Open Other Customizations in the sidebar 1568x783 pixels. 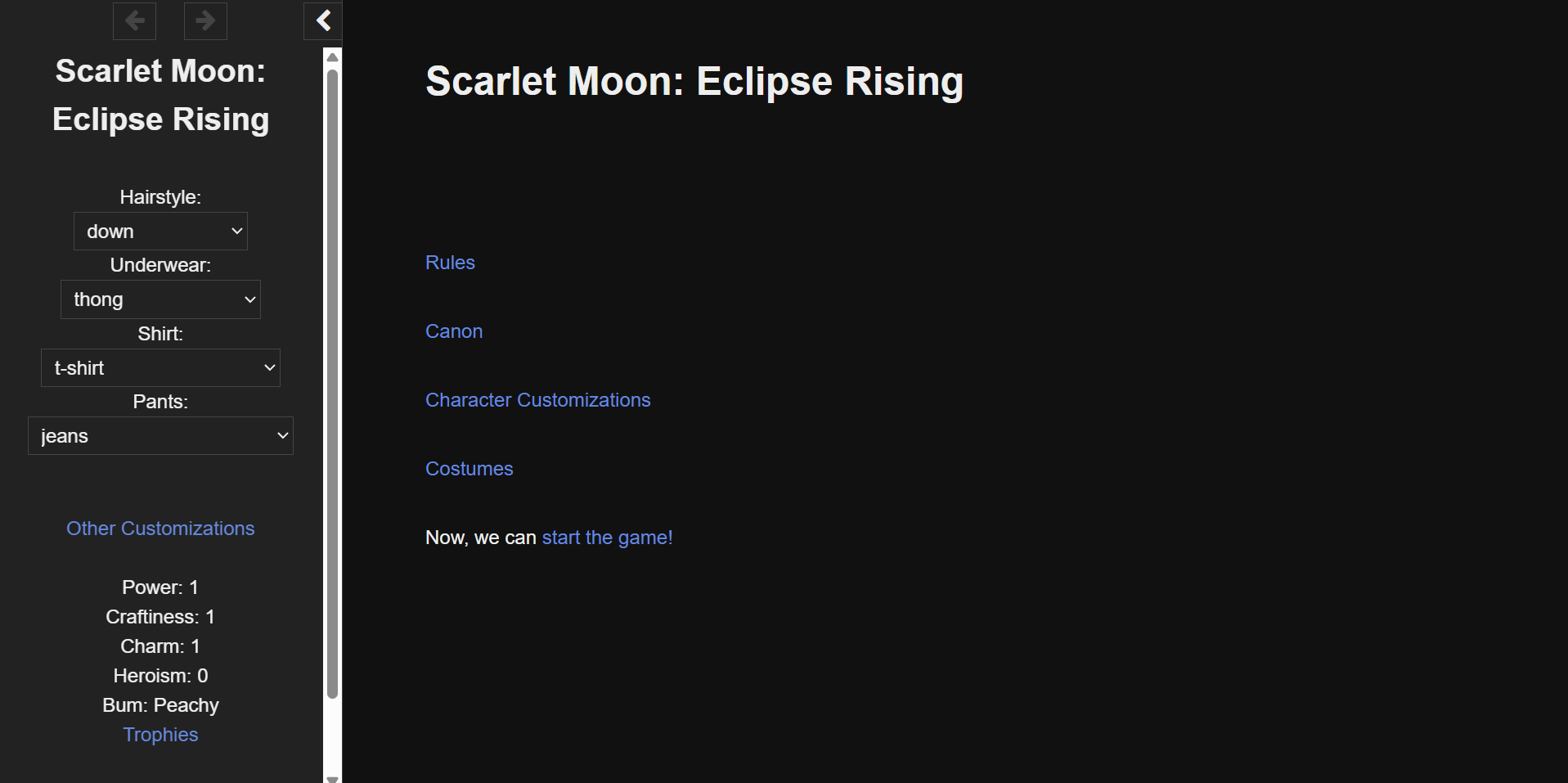[x=160, y=528]
